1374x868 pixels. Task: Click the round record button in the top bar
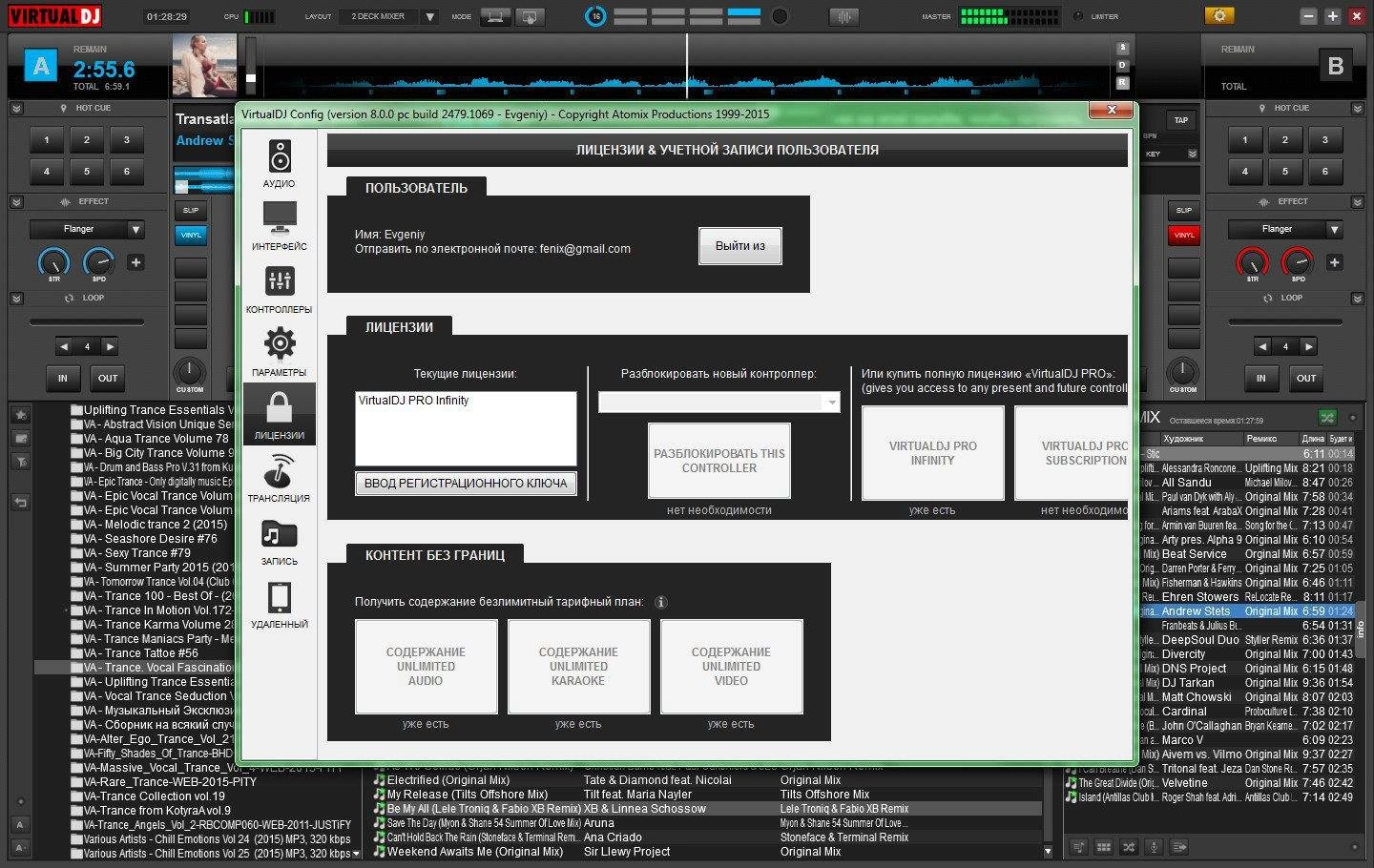tap(780, 16)
